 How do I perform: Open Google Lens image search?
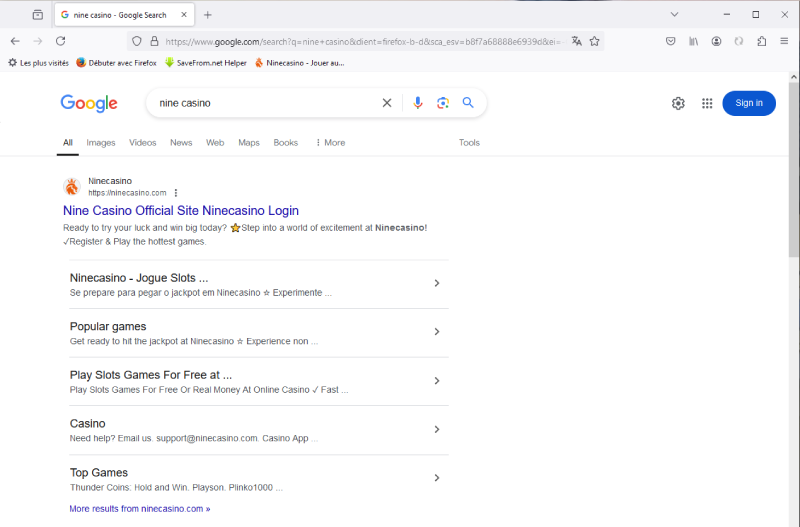[443, 103]
